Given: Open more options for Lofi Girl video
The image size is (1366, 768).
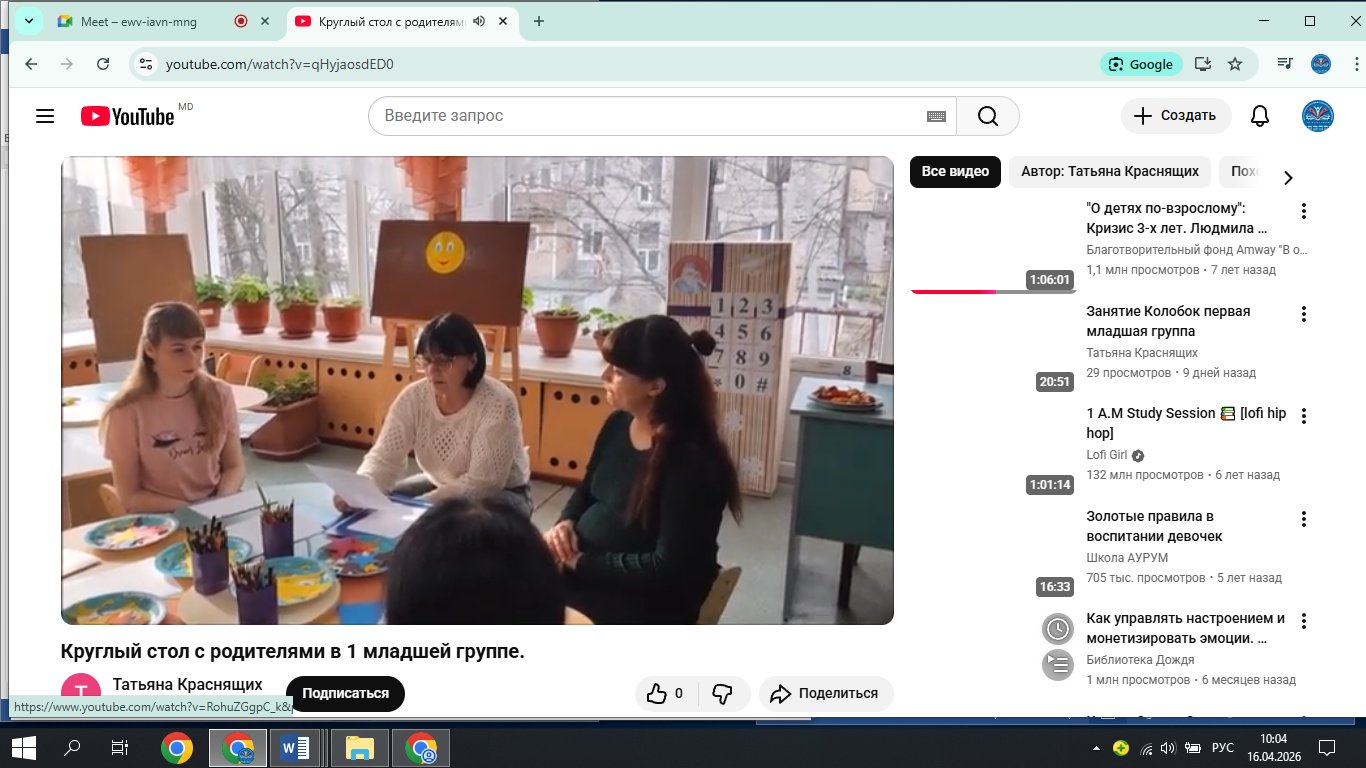Looking at the screenshot, I should click(1303, 416).
